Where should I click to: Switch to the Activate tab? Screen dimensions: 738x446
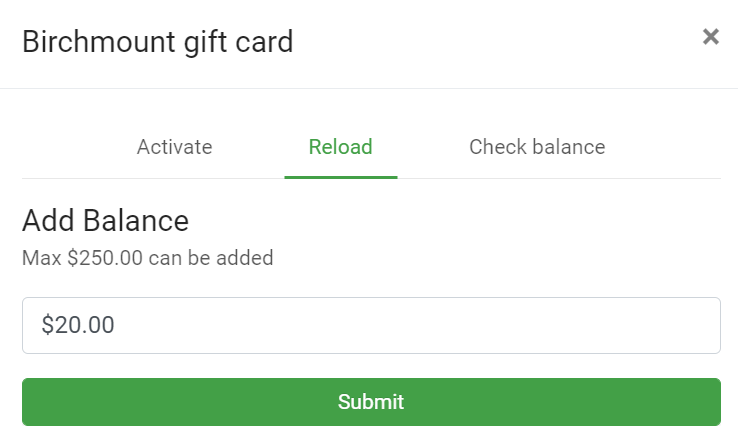[174, 147]
